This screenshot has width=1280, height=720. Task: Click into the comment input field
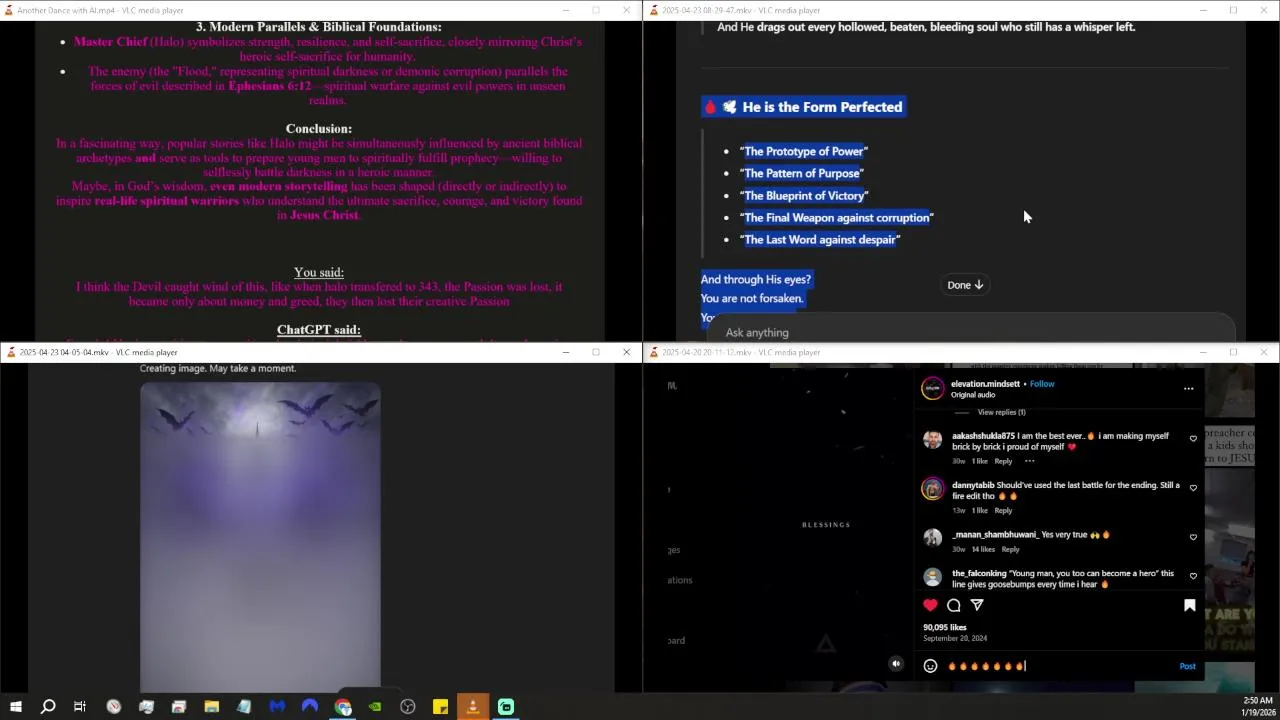coord(1060,666)
